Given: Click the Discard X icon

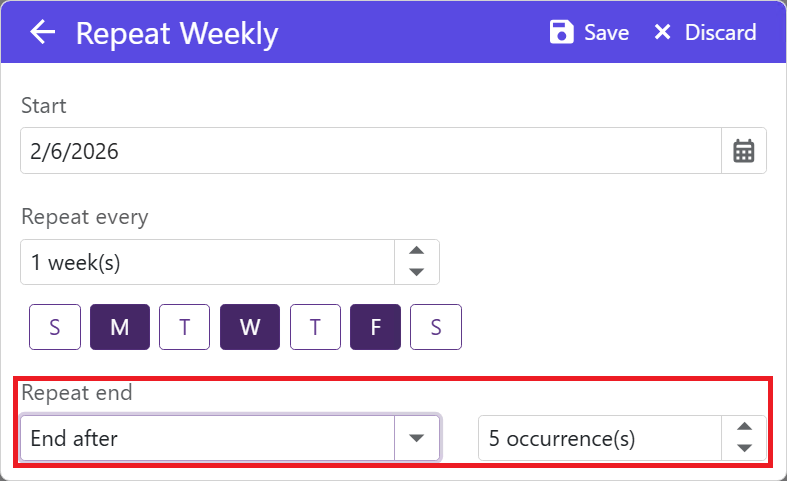Looking at the screenshot, I should click(x=662, y=33).
